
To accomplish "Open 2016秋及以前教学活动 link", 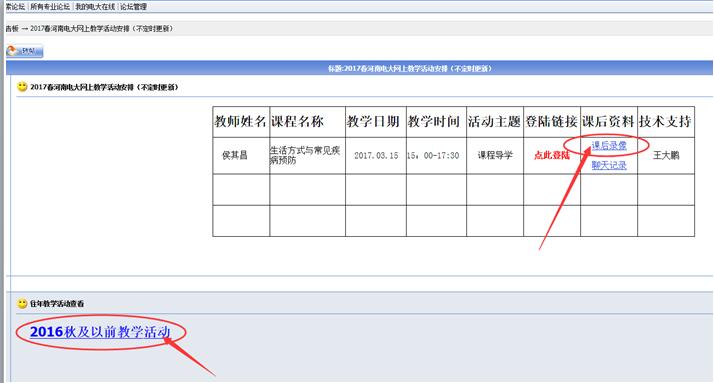I will [100, 332].
